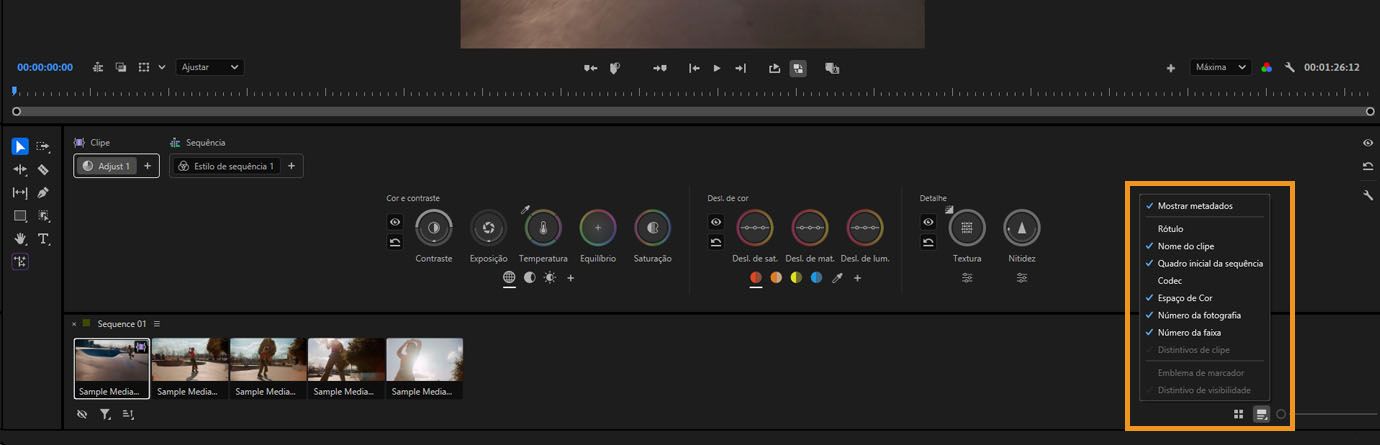This screenshot has width=1380, height=445.
Task: Open the Ajustar zoom dropdown
Action: tap(209, 67)
